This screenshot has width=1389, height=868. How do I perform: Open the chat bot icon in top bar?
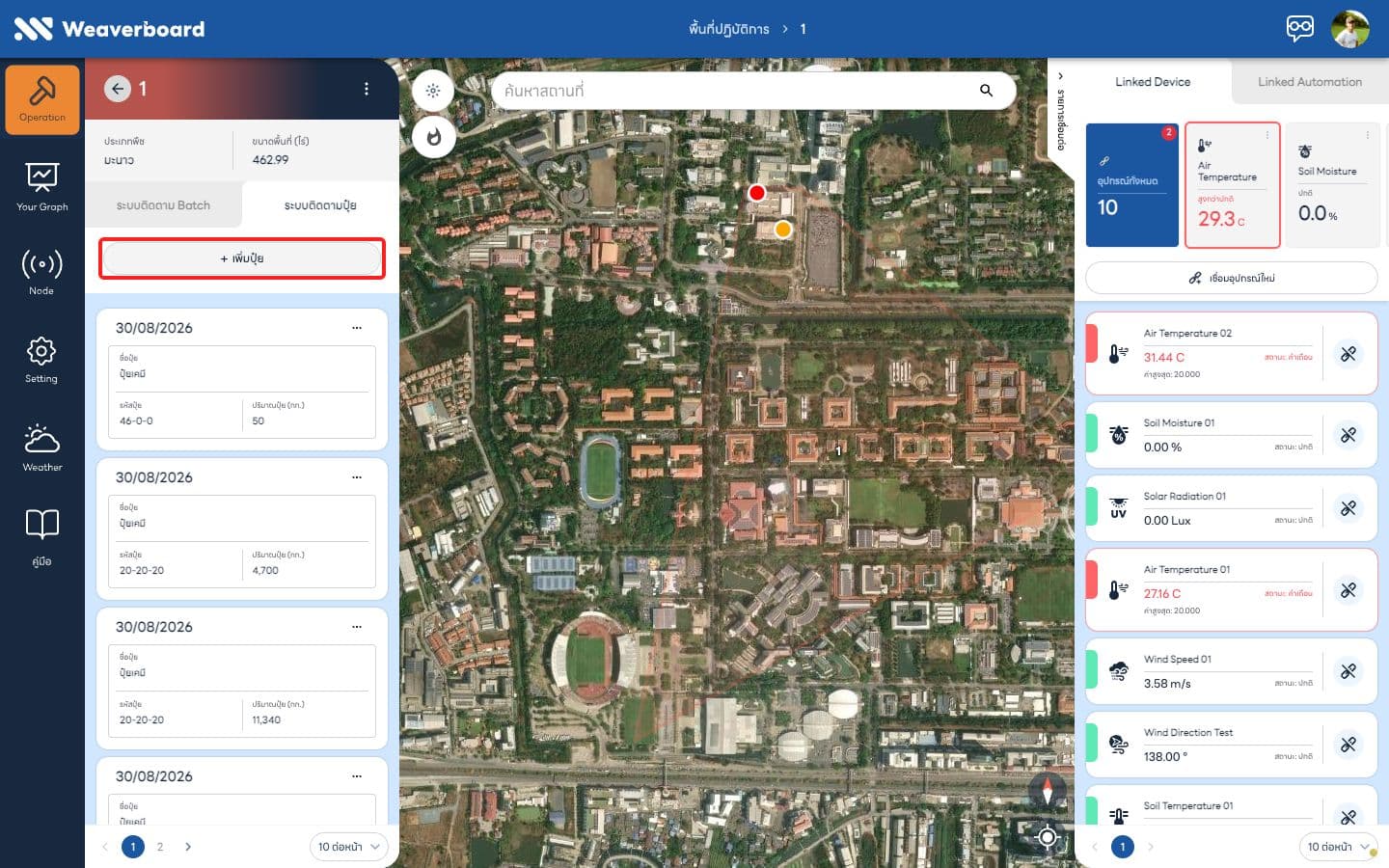[1300, 28]
